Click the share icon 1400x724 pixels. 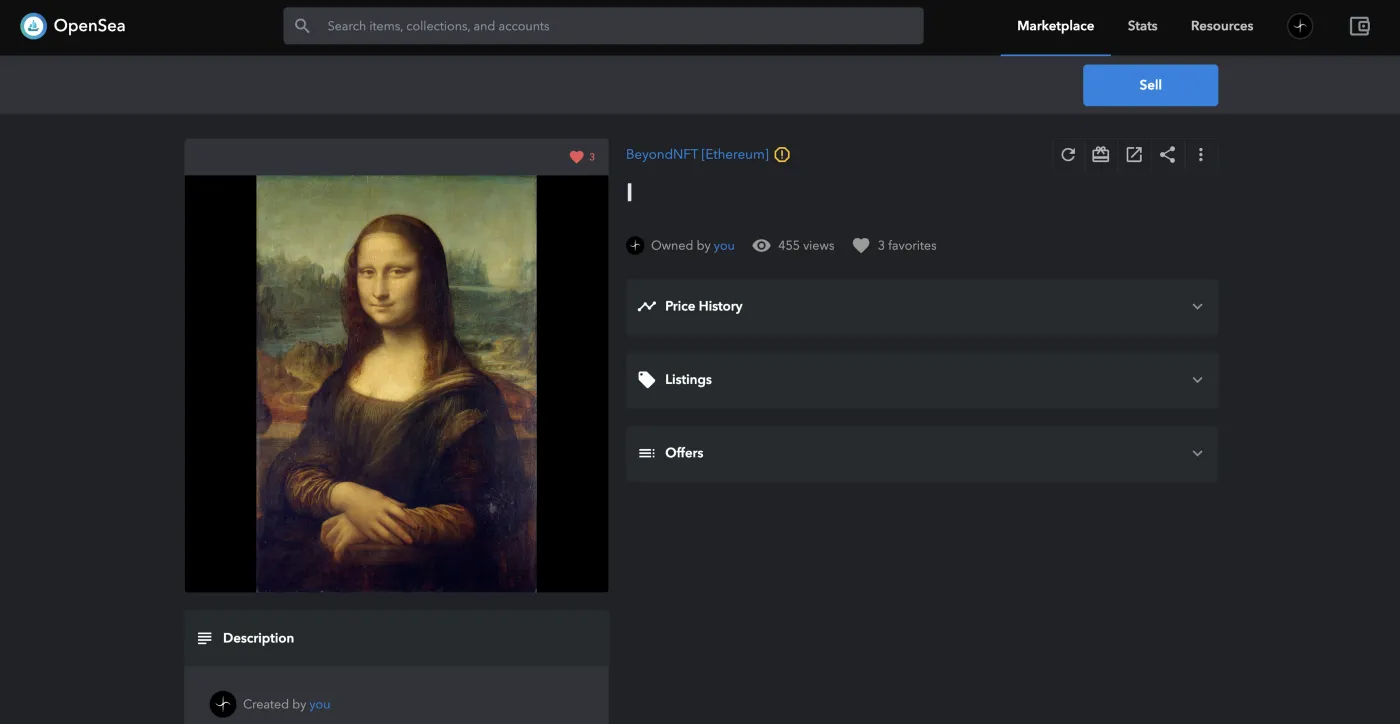tap(1167, 155)
